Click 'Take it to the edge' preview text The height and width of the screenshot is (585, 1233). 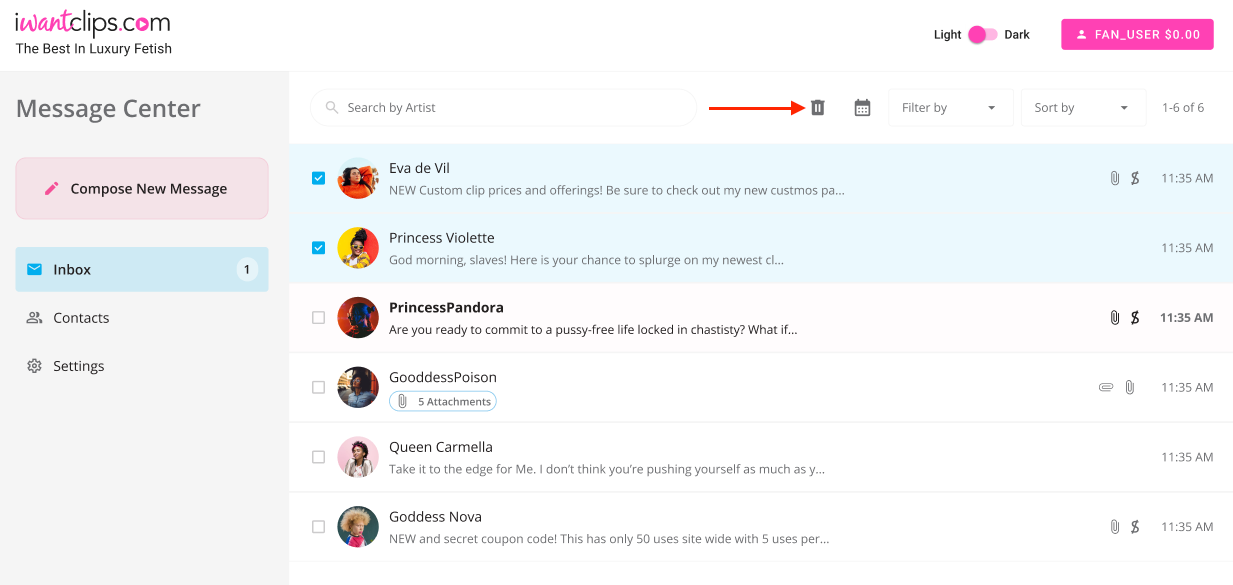tap(607, 469)
